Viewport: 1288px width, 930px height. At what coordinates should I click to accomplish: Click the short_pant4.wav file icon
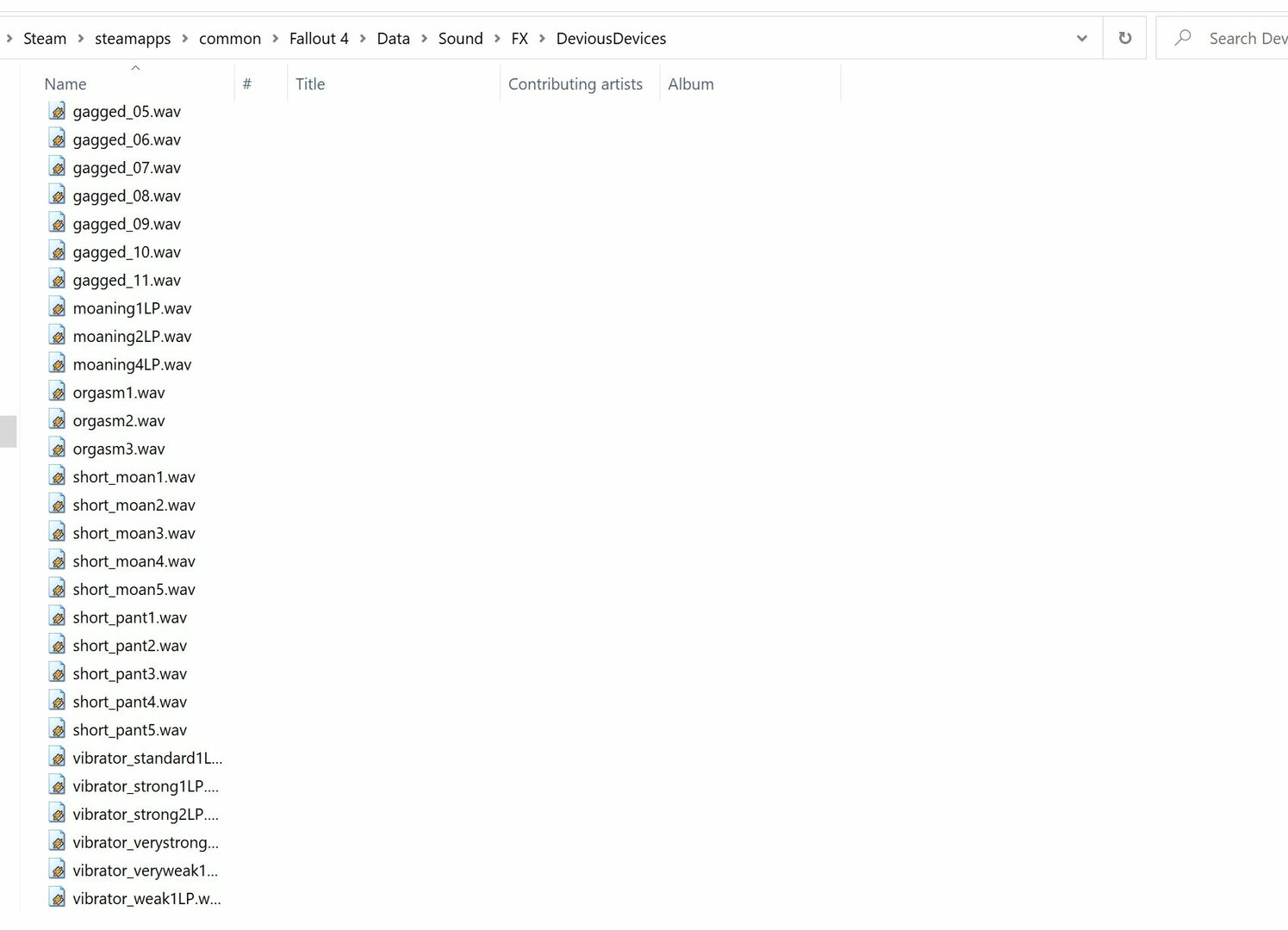click(x=57, y=702)
